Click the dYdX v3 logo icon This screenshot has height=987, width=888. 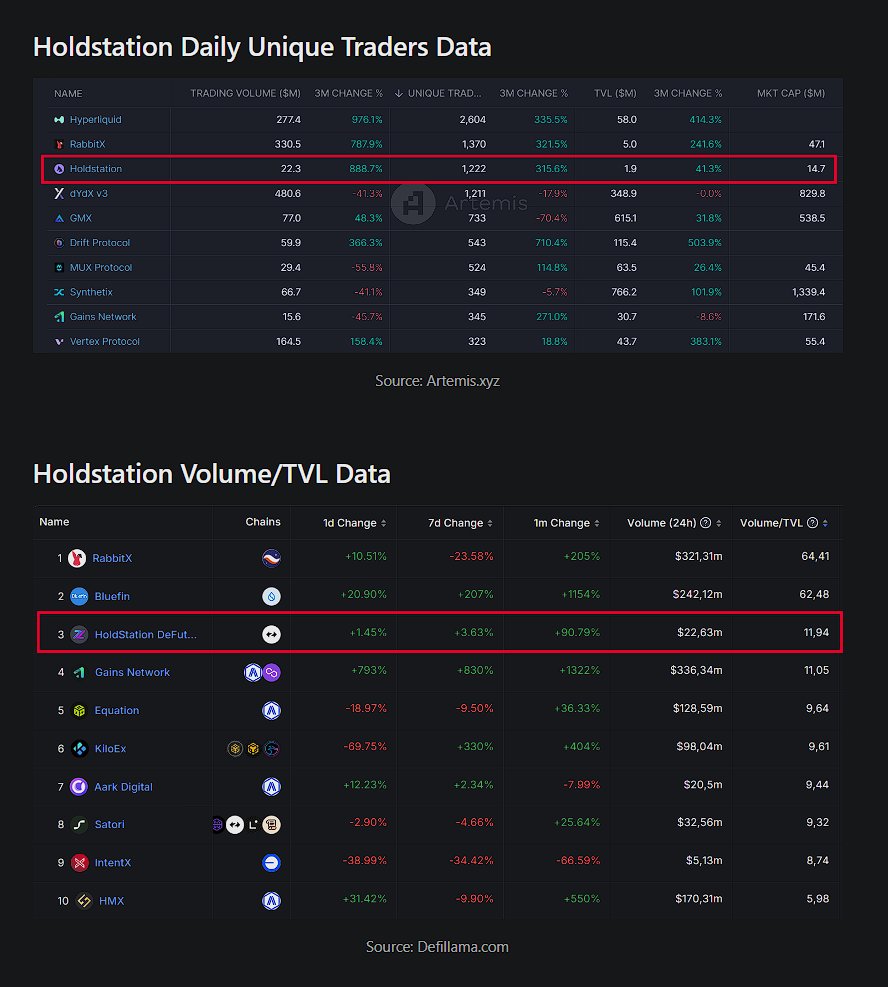tap(59, 193)
